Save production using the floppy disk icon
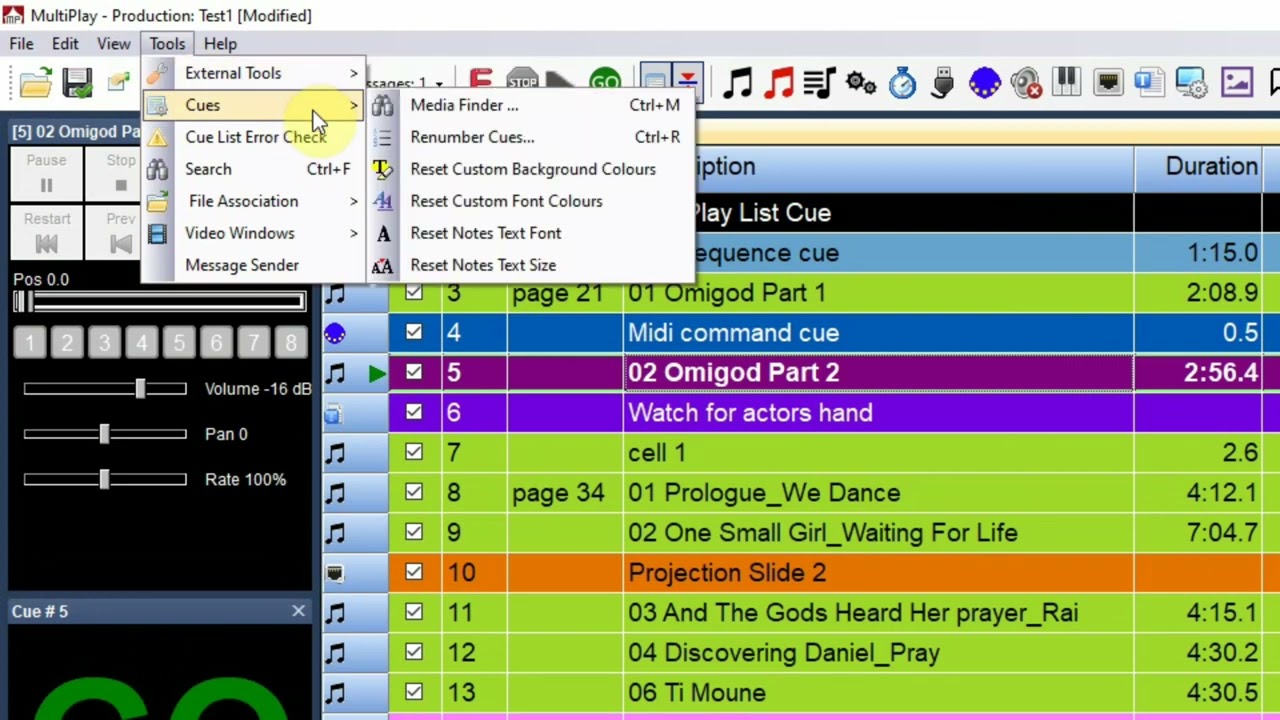This screenshot has height=720, width=1280. (77, 83)
